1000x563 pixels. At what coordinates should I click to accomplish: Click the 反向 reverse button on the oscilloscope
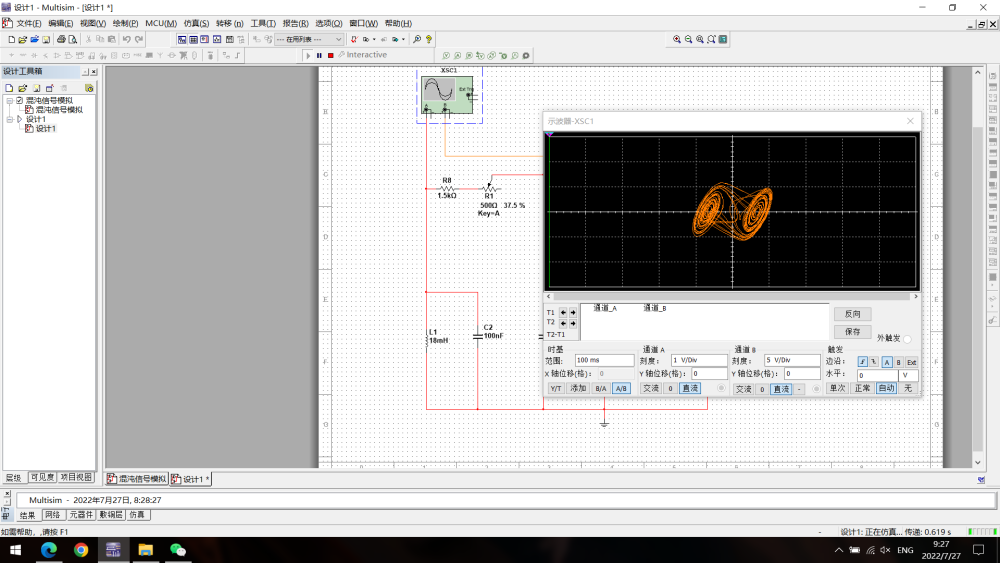[852, 314]
